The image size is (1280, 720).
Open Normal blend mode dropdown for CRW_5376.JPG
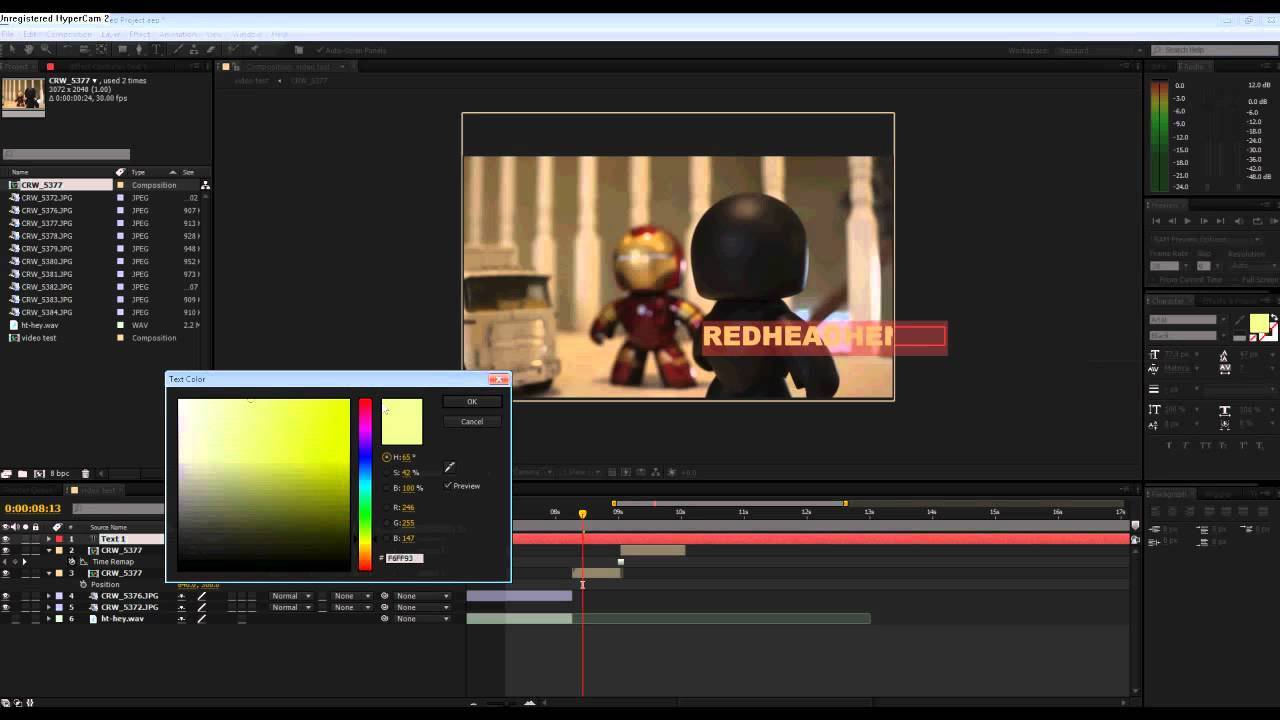(291, 596)
